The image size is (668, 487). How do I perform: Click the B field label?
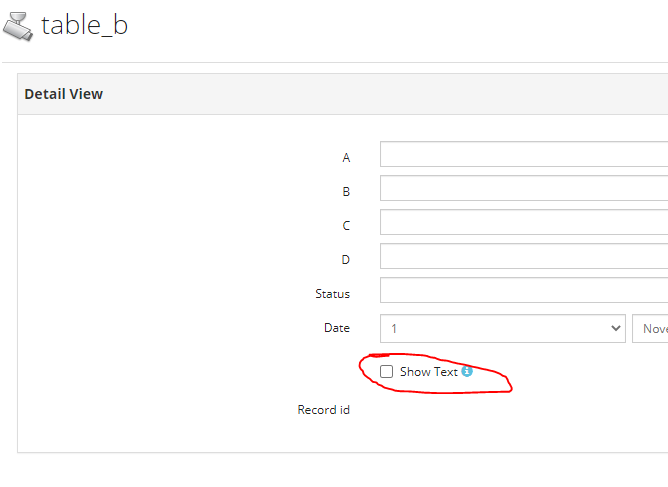point(346,191)
